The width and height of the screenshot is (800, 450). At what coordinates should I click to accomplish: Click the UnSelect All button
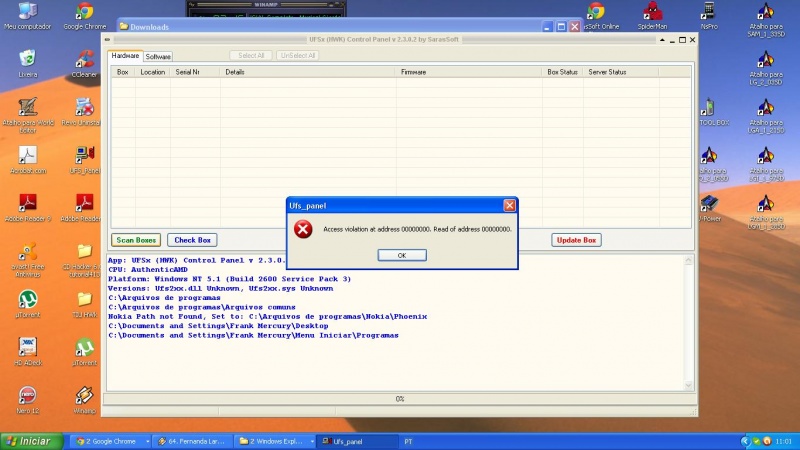pyautogui.click(x=298, y=55)
